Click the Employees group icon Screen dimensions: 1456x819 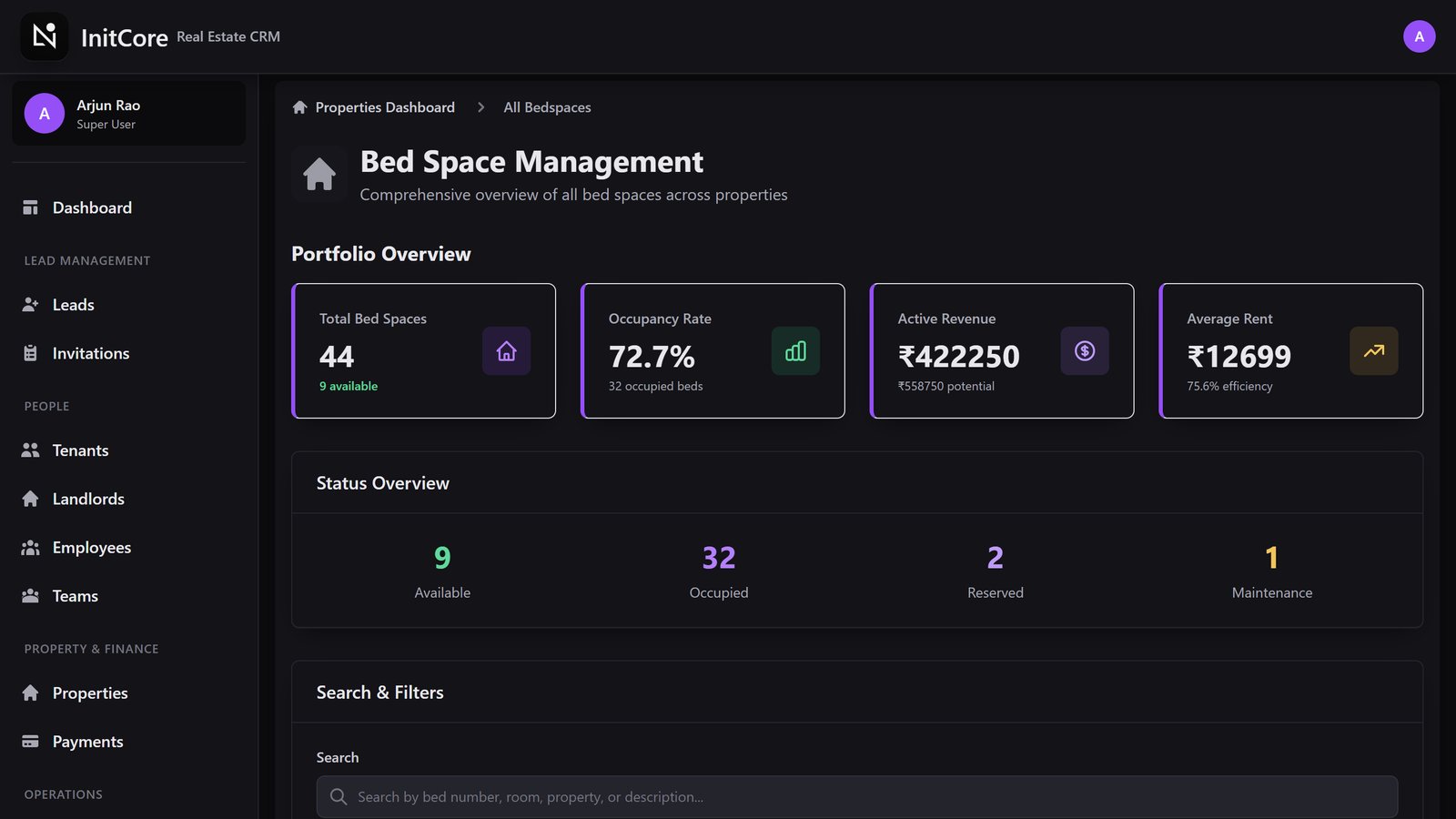coord(30,548)
